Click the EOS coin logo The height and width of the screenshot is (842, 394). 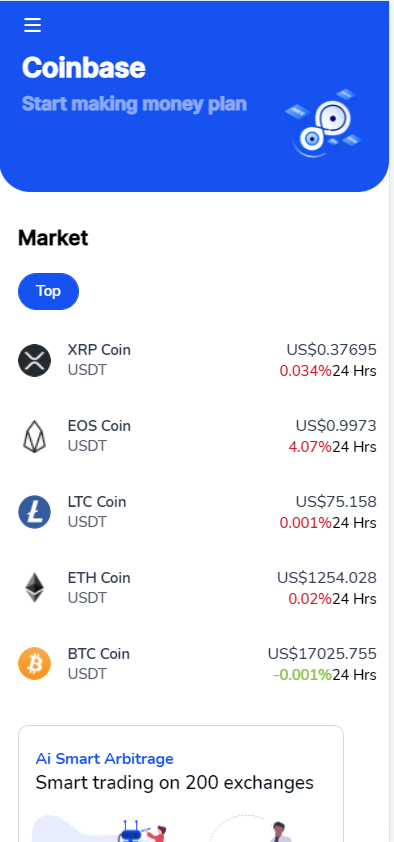pyautogui.click(x=34, y=436)
